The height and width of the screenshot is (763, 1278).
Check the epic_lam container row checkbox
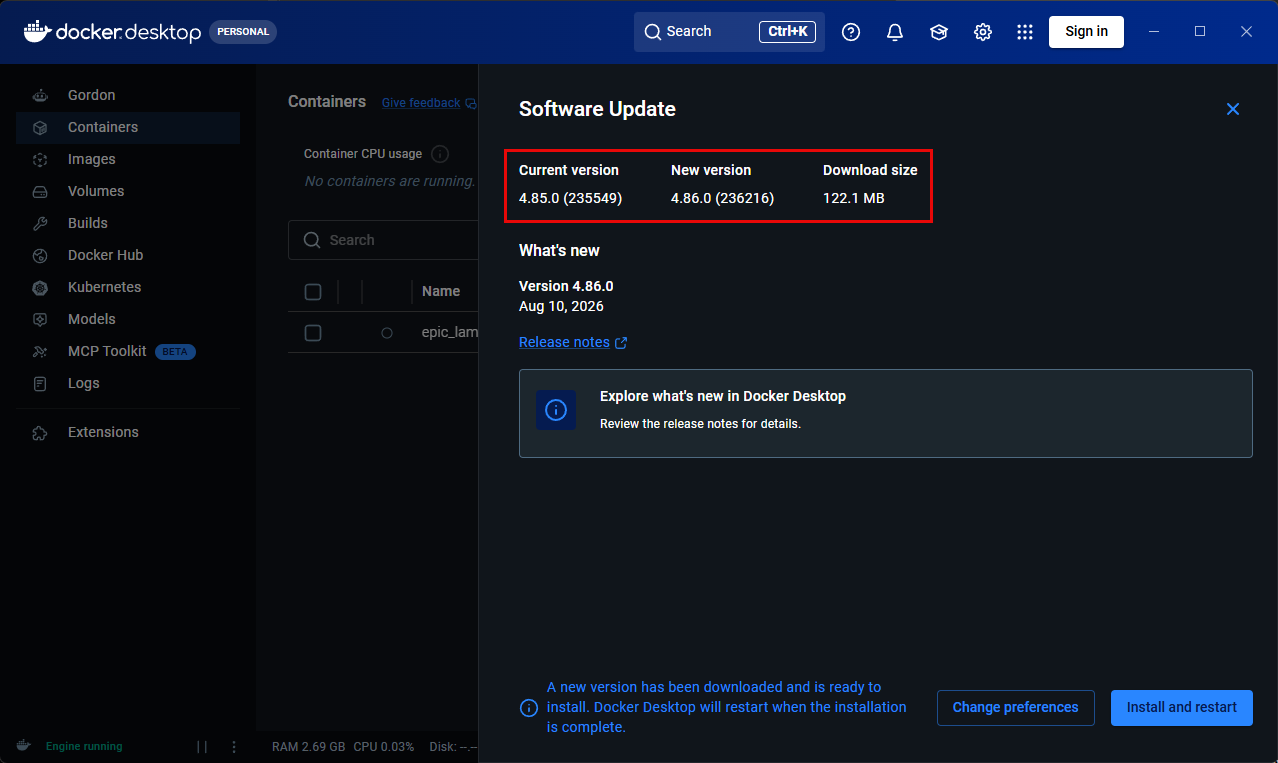(313, 333)
